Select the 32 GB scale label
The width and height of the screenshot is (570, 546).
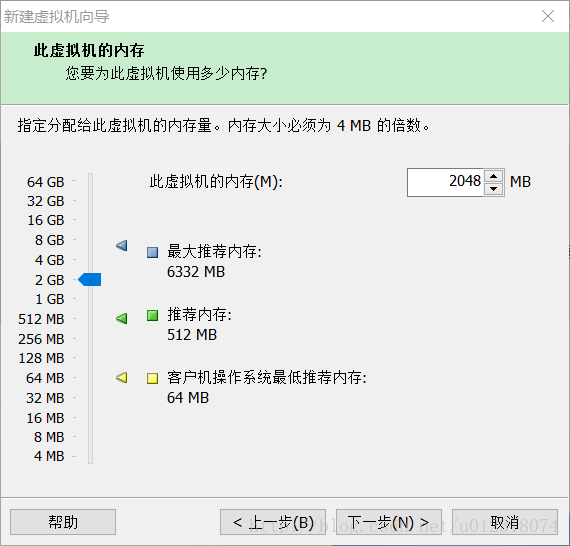tap(46, 201)
